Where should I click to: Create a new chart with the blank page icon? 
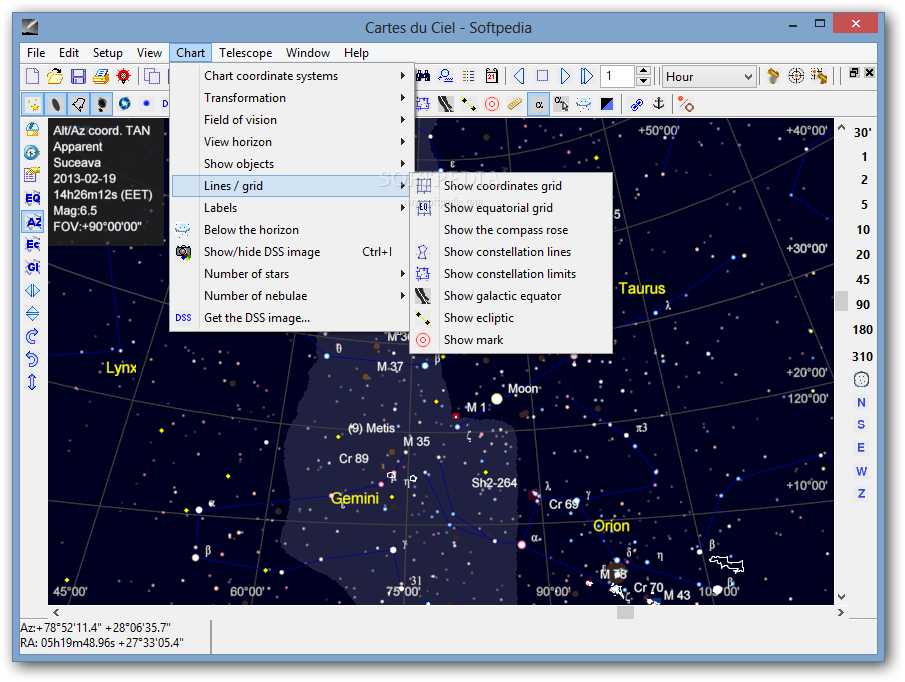pyautogui.click(x=33, y=76)
